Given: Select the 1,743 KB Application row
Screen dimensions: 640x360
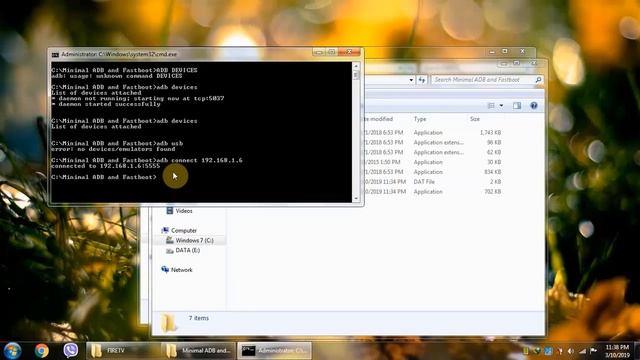Looking at the screenshot, I should pos(431,133).
